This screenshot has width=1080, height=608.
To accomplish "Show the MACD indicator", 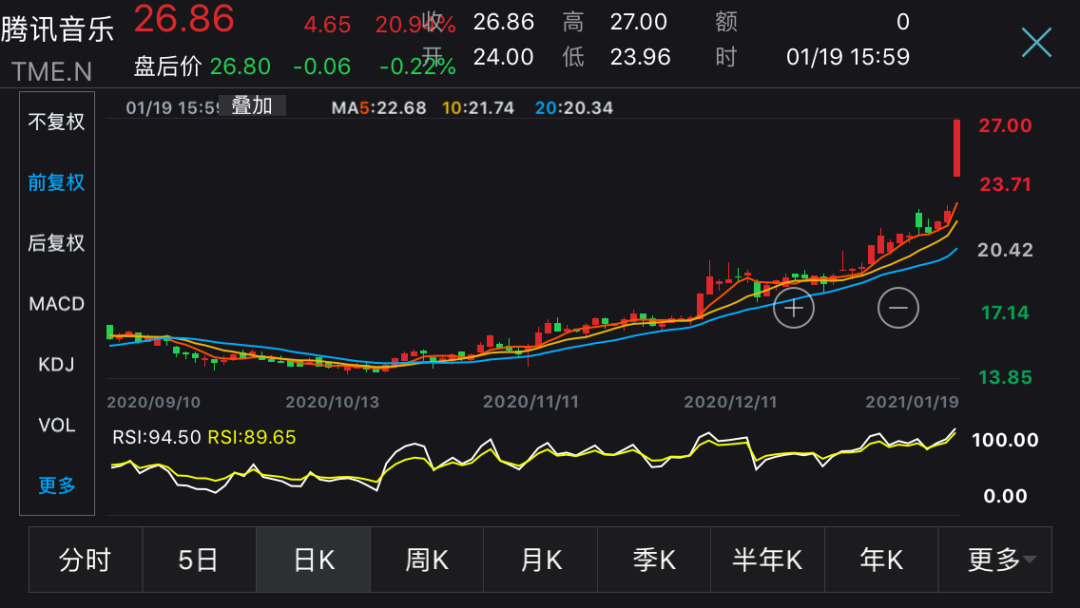I will click(x=56, y=304).
